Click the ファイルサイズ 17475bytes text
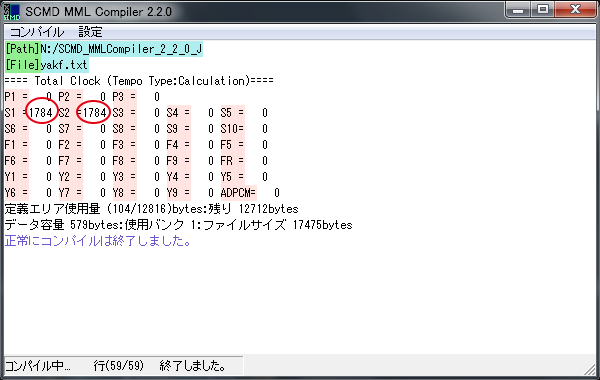 pos(278,225)
